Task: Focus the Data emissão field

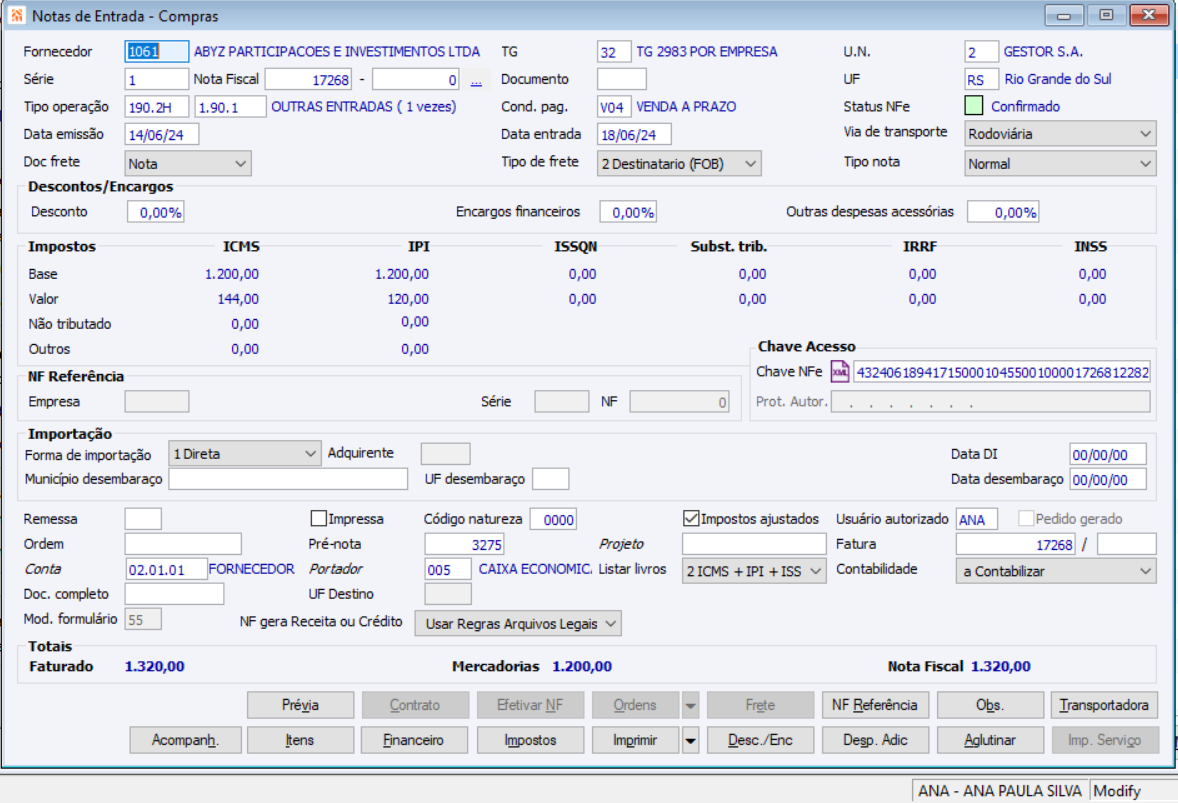Action: tap(162, 134)
